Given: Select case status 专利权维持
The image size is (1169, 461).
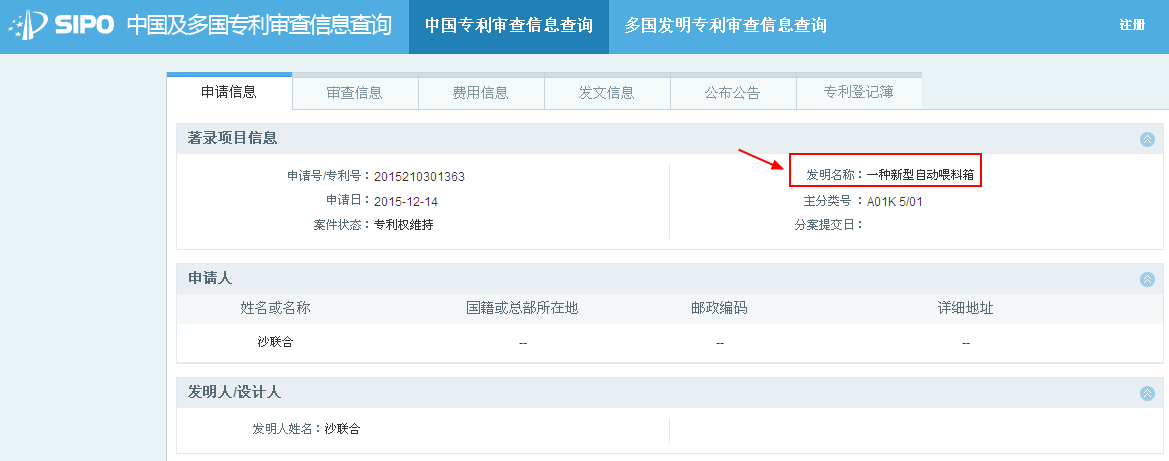Looking at the screenshot, I should click(x=403, y=225).
